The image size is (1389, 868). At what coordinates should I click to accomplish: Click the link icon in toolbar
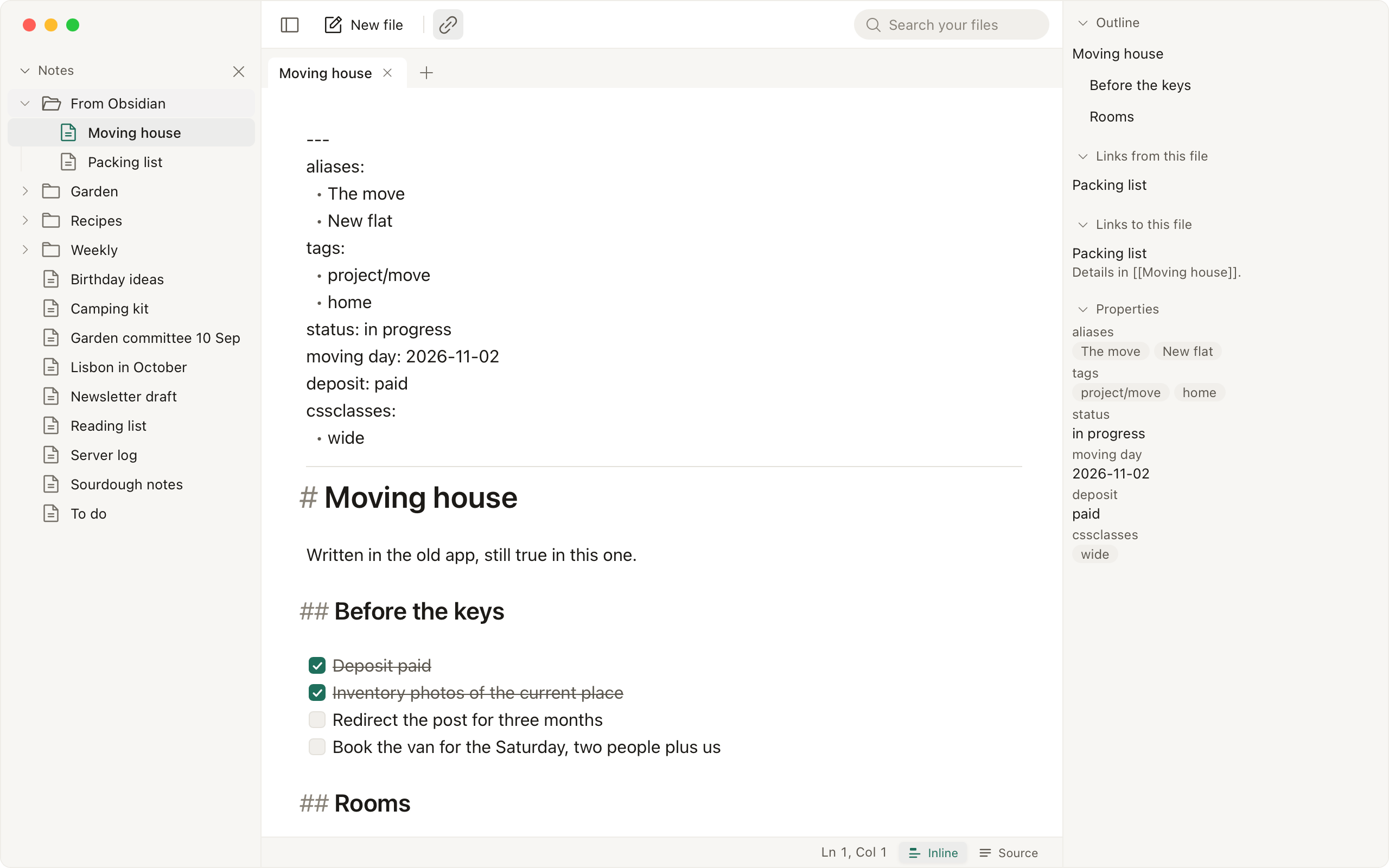[448, 25]
